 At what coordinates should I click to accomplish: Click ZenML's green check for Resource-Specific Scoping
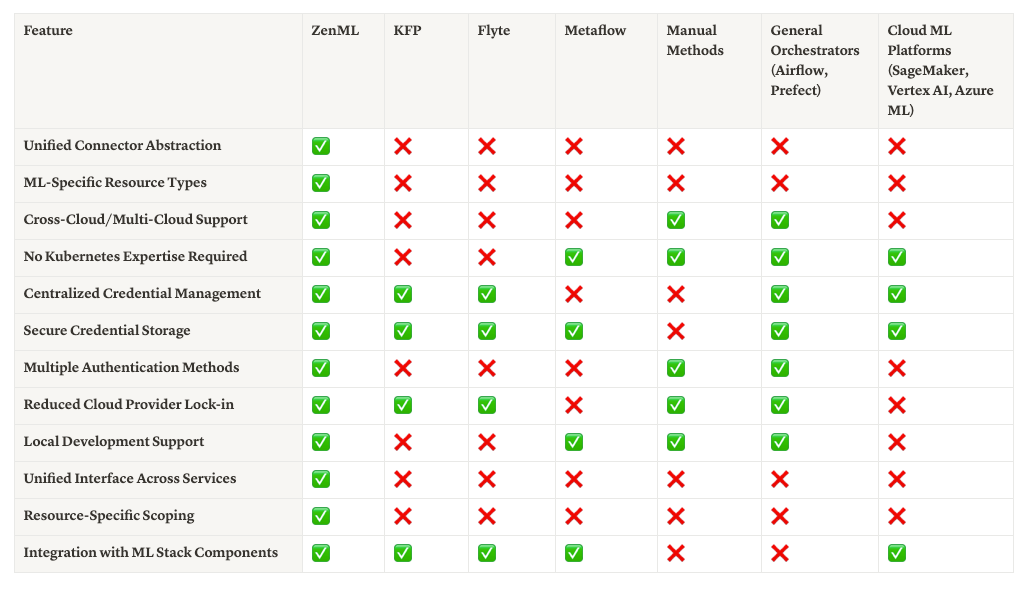pyautogui.click(x=321, y=516)
